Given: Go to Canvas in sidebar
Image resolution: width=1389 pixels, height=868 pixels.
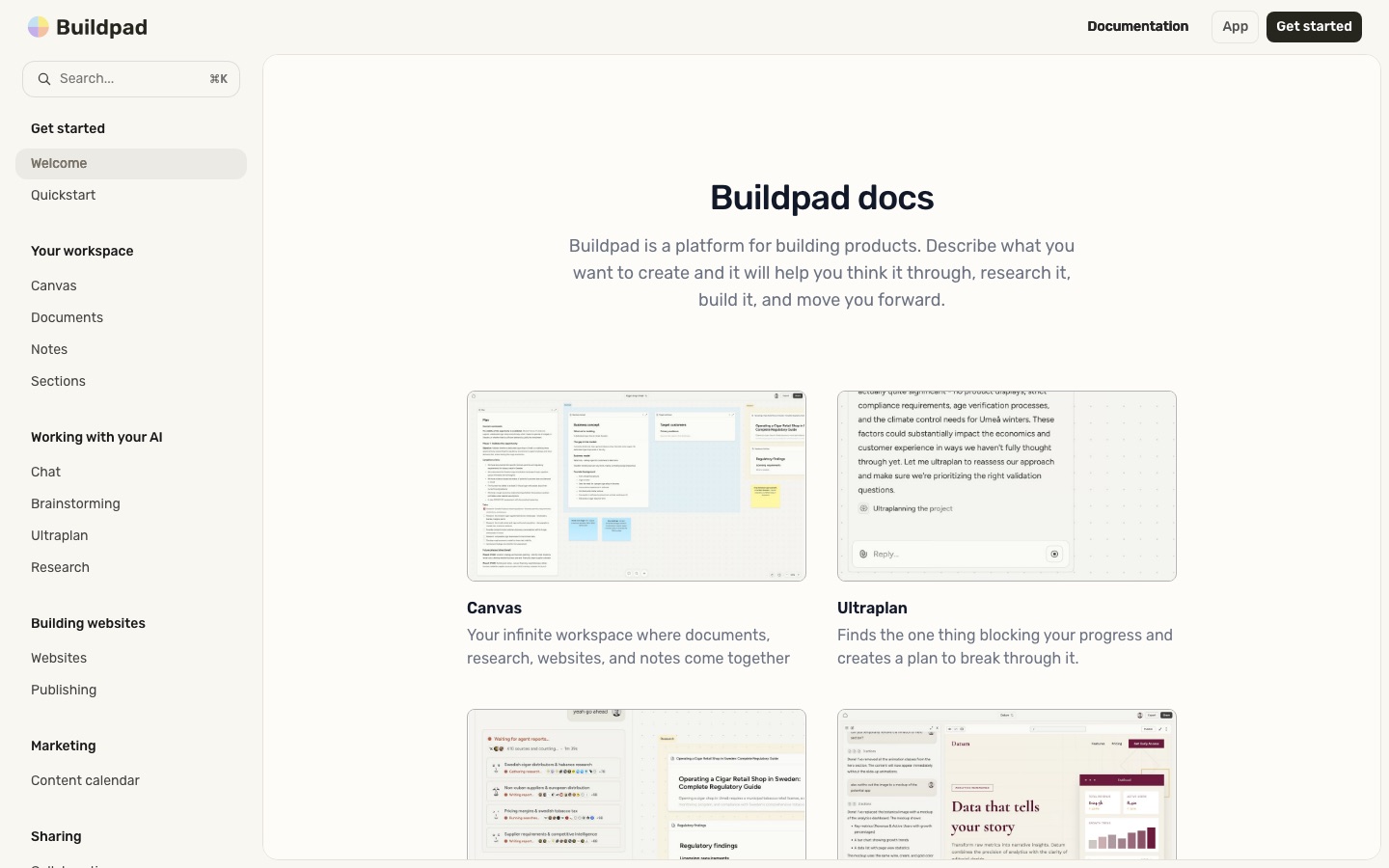Looking at the screenshot, I should point(53,286).
